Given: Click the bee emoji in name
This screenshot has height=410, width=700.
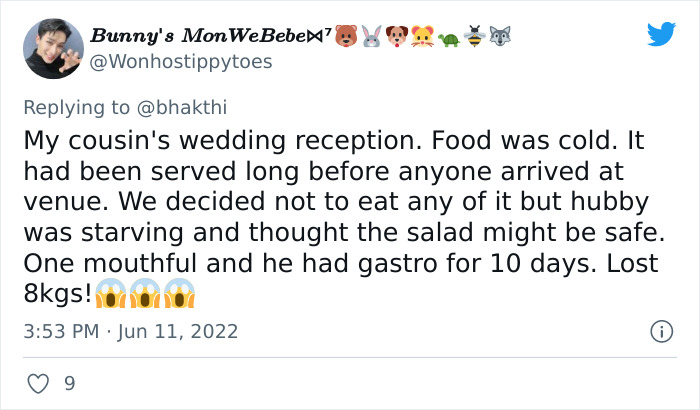Looking at the screenshot, I should [x=474, y=36].
